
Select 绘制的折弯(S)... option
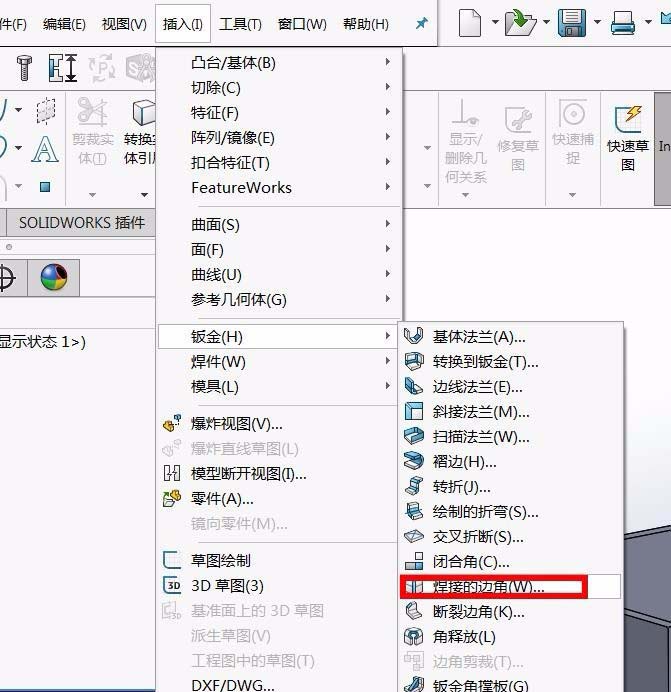click(x=511, y=511)
